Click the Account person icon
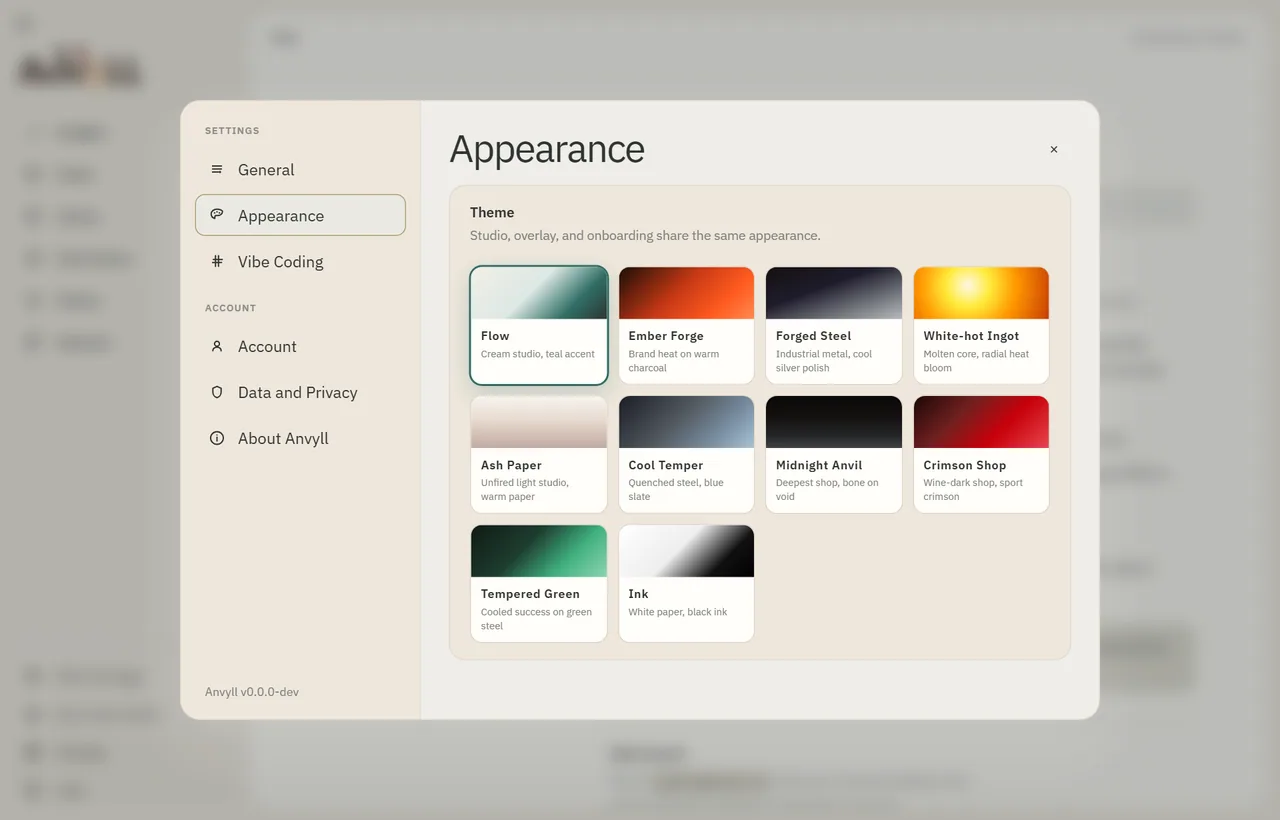The image size is (1280, 820). coord(217,346)
